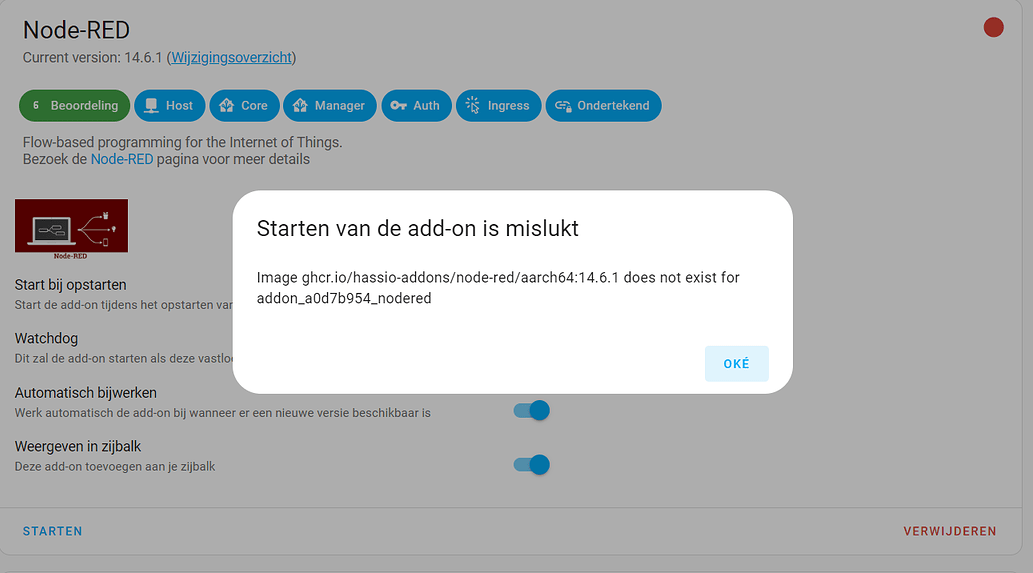The width and height of the screenshot is (1033, 573).
Task: Click the Ondertekend signed icon chip
Action: (x=563, y=105)
